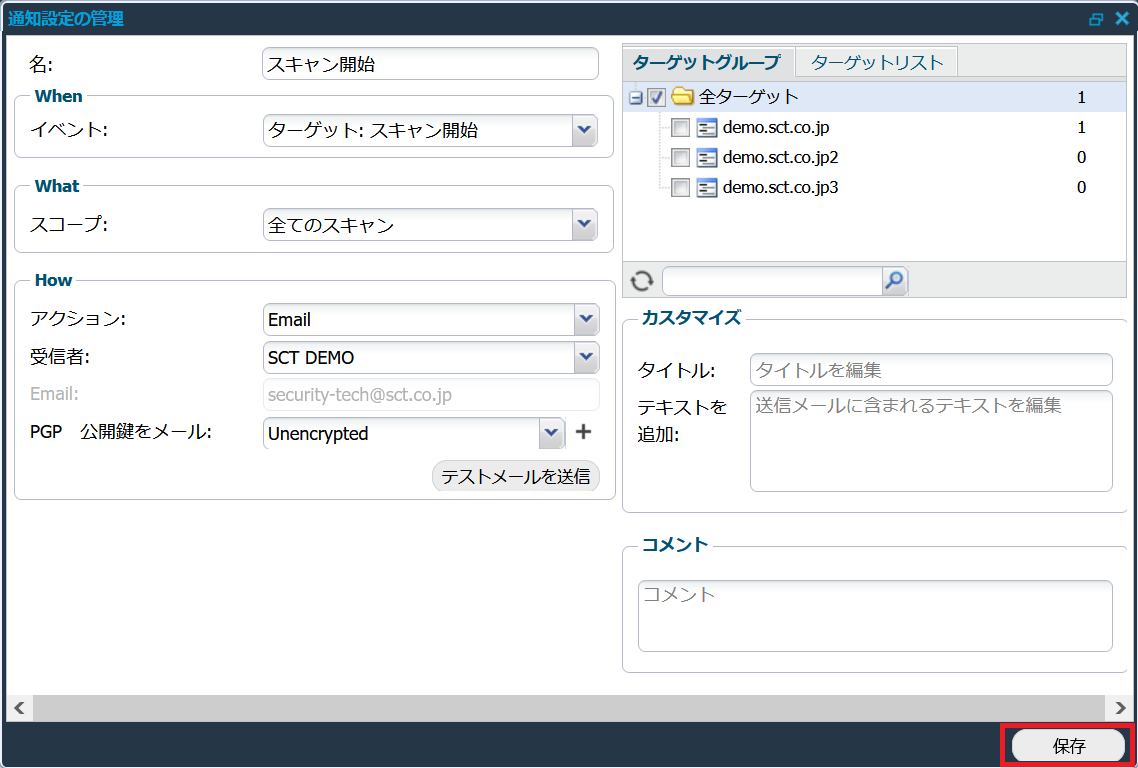This screenshot has height=768, width=1138.
Task: Check the demo.sct.co.jp checkbox
Action: pyautogui.click(x=680, y=128)
